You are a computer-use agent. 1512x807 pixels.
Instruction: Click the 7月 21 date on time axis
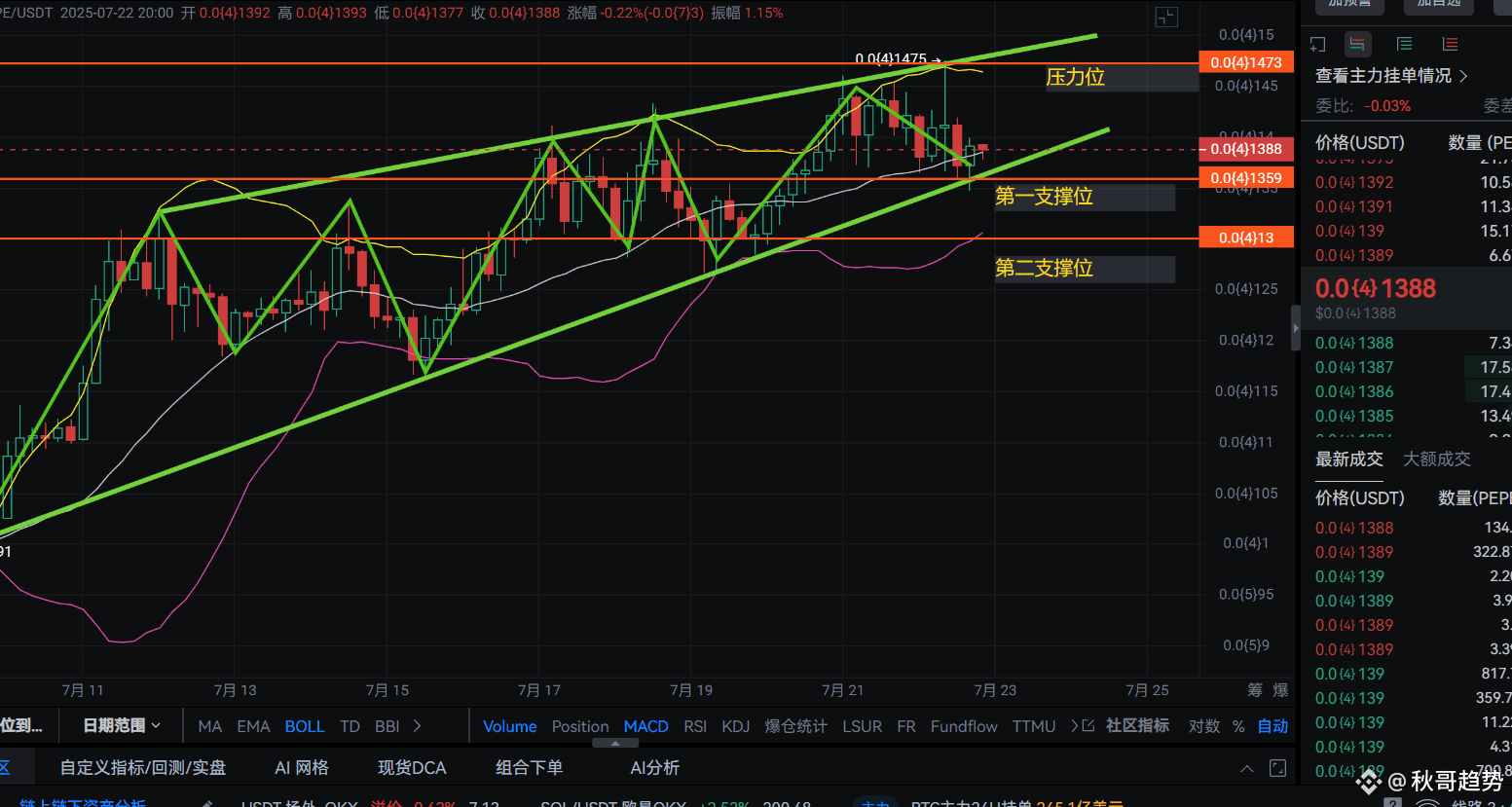coord(843,690)
